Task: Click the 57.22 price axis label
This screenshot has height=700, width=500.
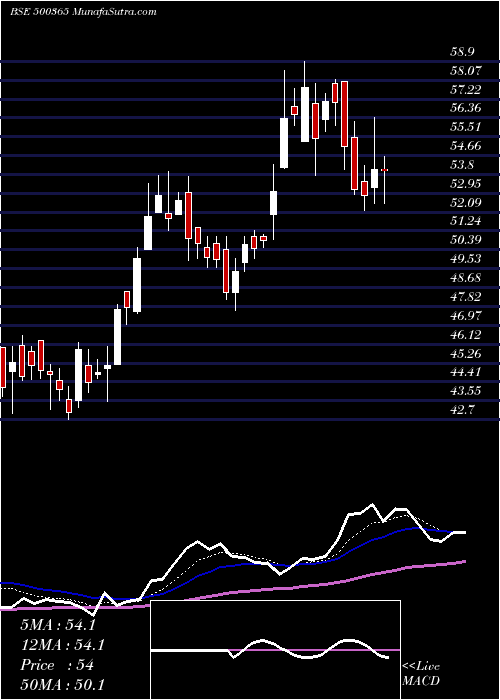Action: point(465,90)
